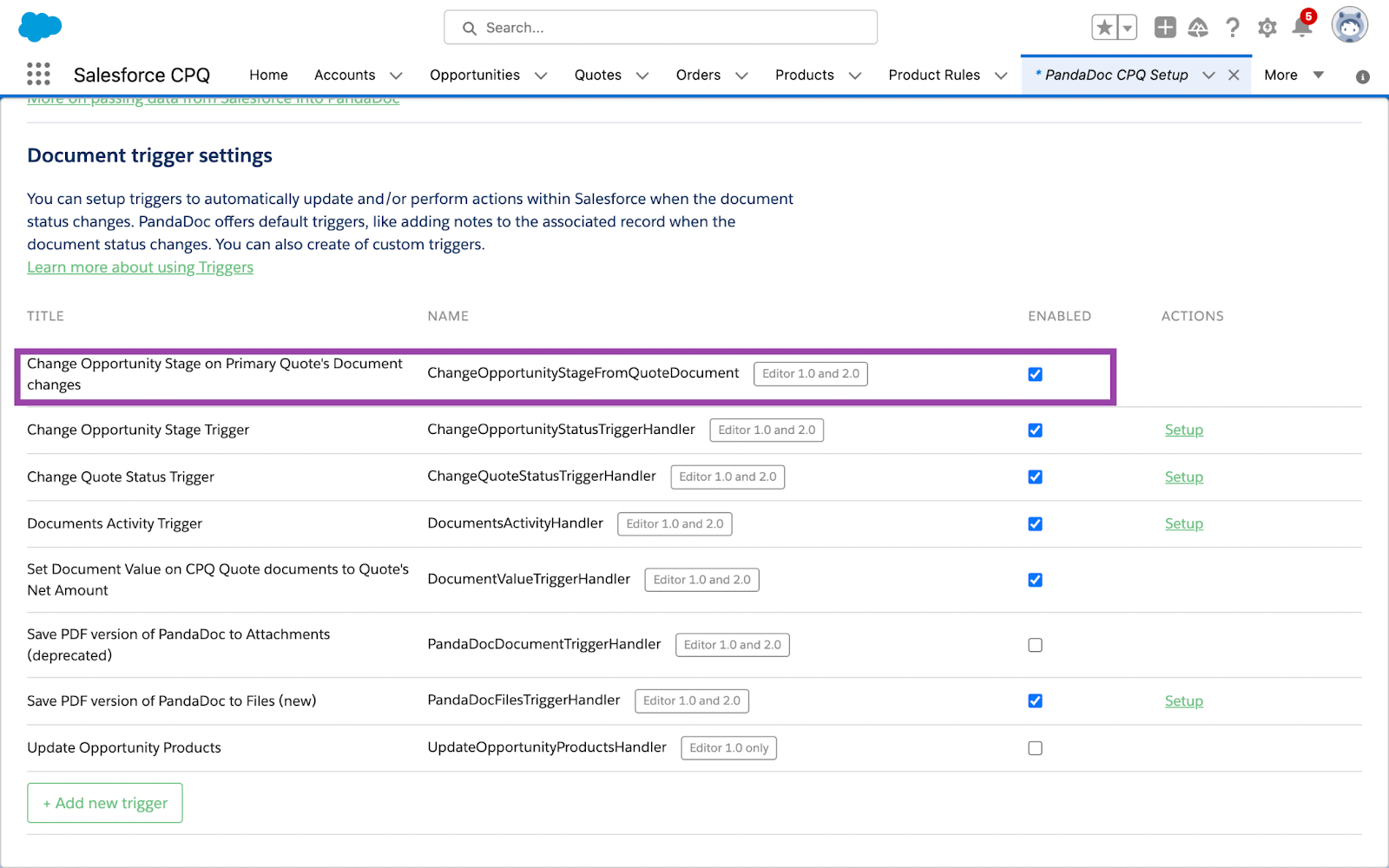Open the Help question mark icon

pos(1233,28)
